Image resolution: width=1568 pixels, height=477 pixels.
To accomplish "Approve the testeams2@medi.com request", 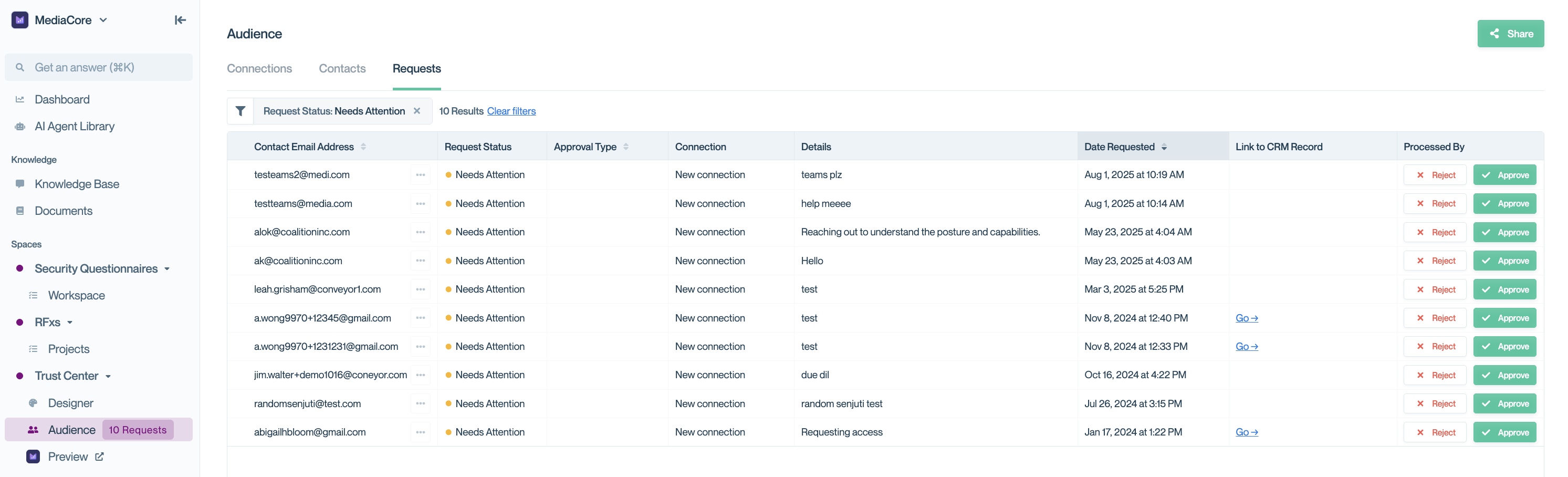I will point(1504,175).
